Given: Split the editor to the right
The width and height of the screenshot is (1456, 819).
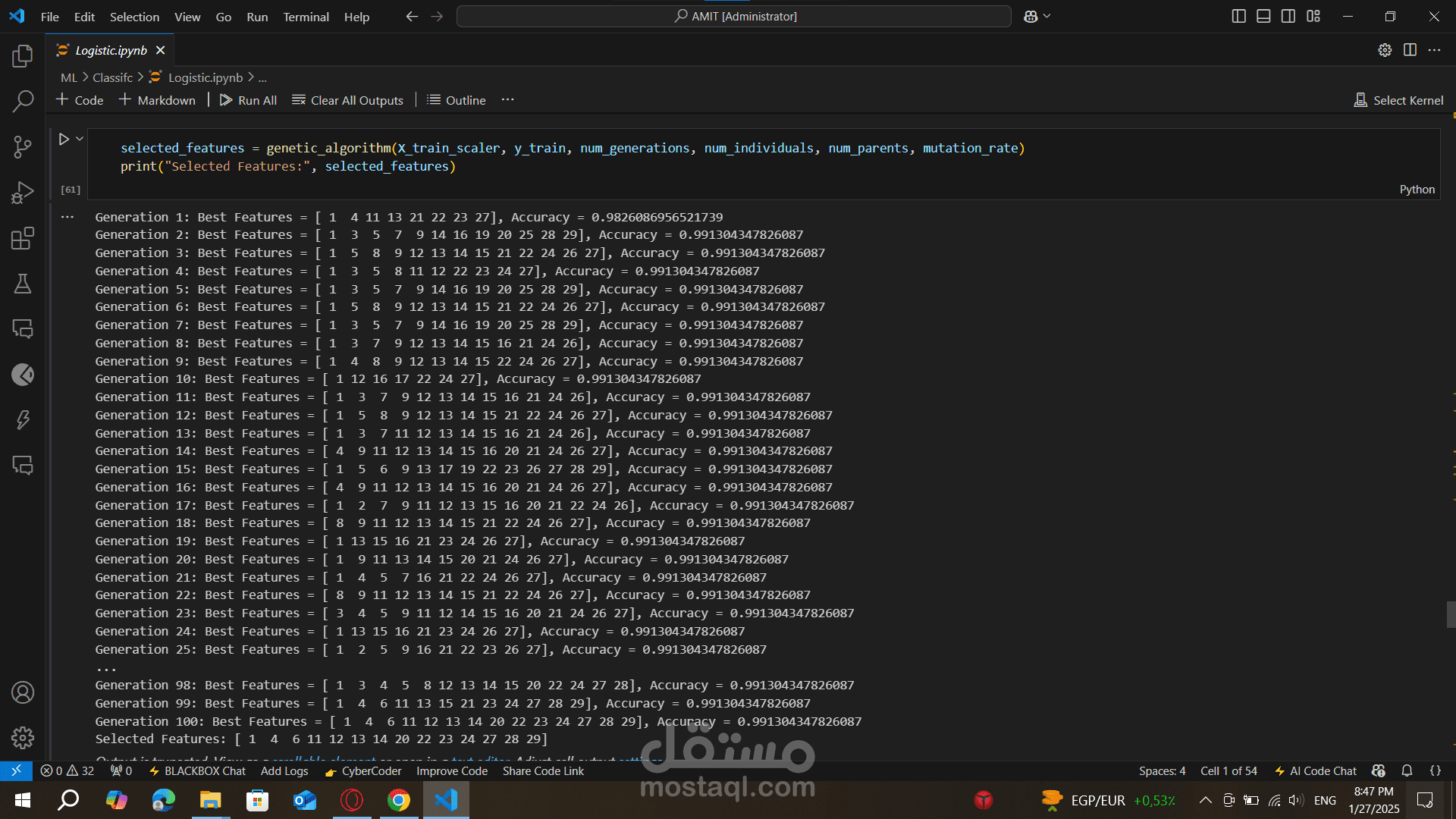Looking at the screenshot, I should point(1410,50).
